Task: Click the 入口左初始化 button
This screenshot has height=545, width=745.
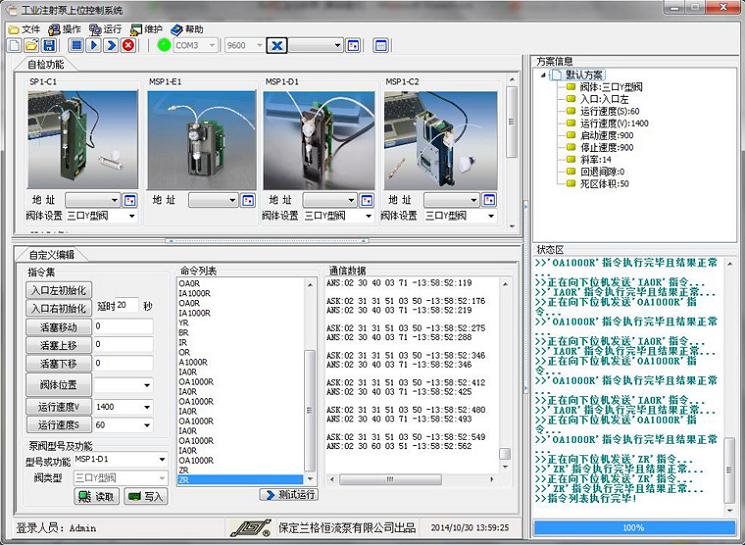Action: point(57,290)
